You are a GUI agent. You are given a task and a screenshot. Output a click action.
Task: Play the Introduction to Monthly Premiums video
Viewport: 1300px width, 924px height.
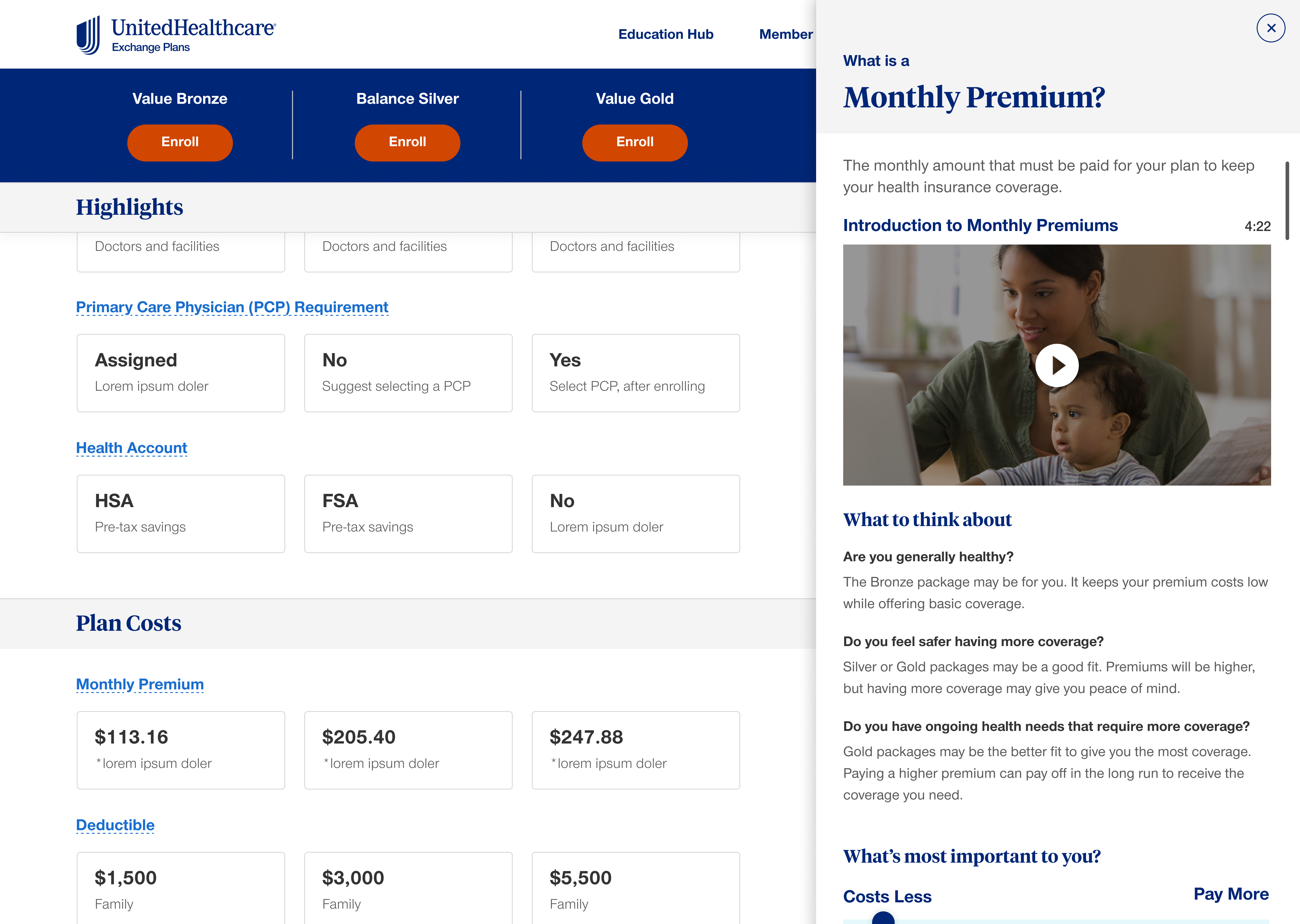[x=1056, y=365]
